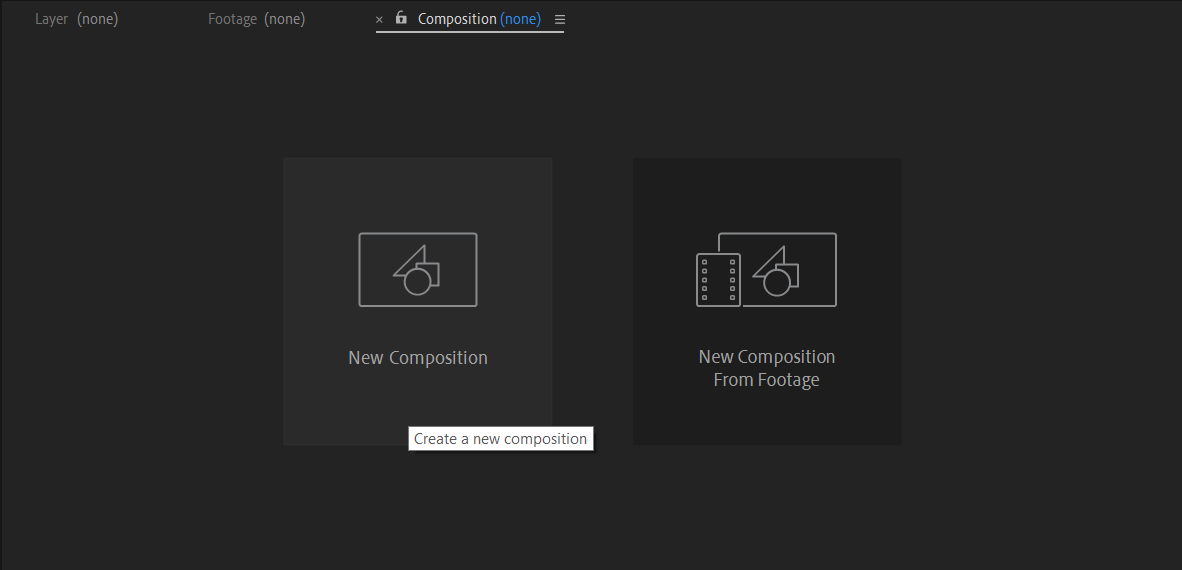The width and height of the screenshot is (1182, 570).
Task: Switch to the Layer (none) tab
Action: 76,19
